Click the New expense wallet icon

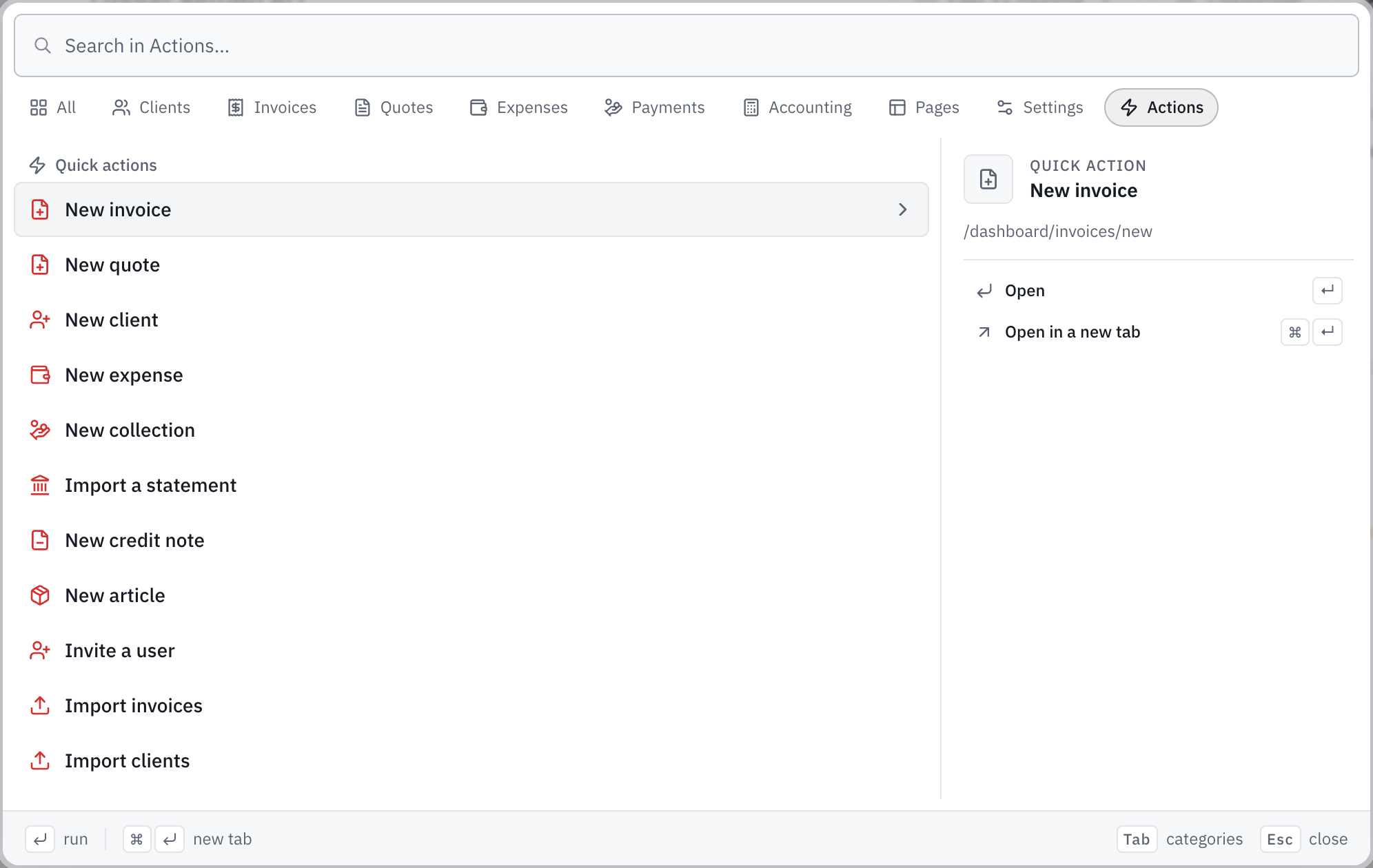pyautogui.click(x=40, y=375)
